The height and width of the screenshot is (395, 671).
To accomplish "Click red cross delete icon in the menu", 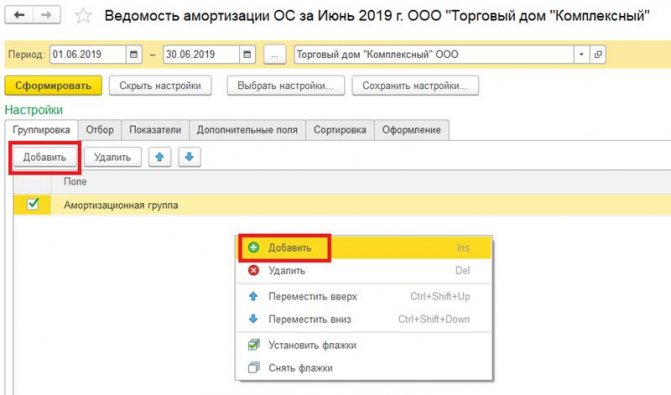I will (x=254, y=270).
